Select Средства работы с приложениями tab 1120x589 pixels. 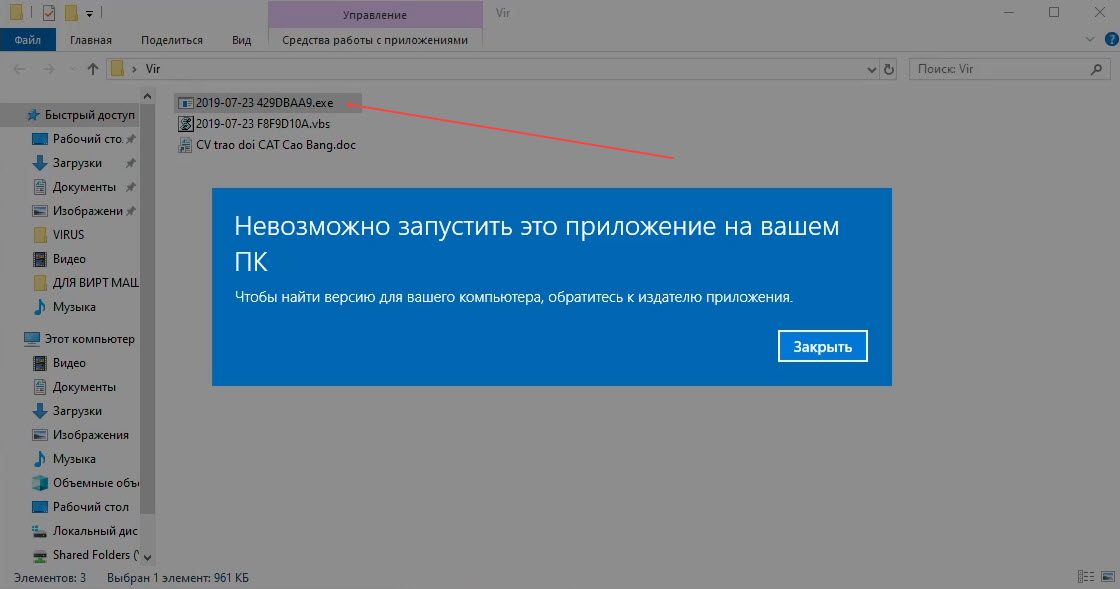(375, 40)
